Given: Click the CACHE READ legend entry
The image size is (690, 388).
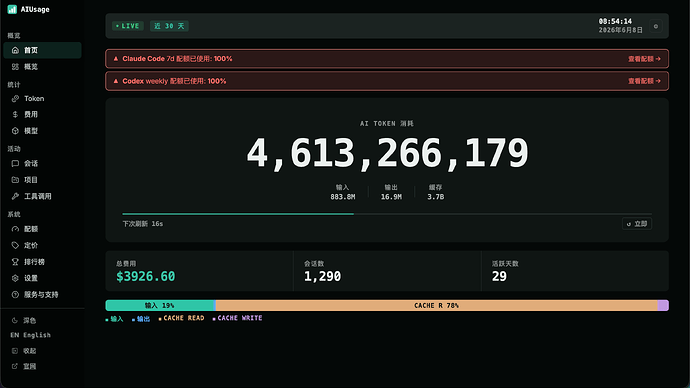Looking at the screenshot, I should (181, 318).
